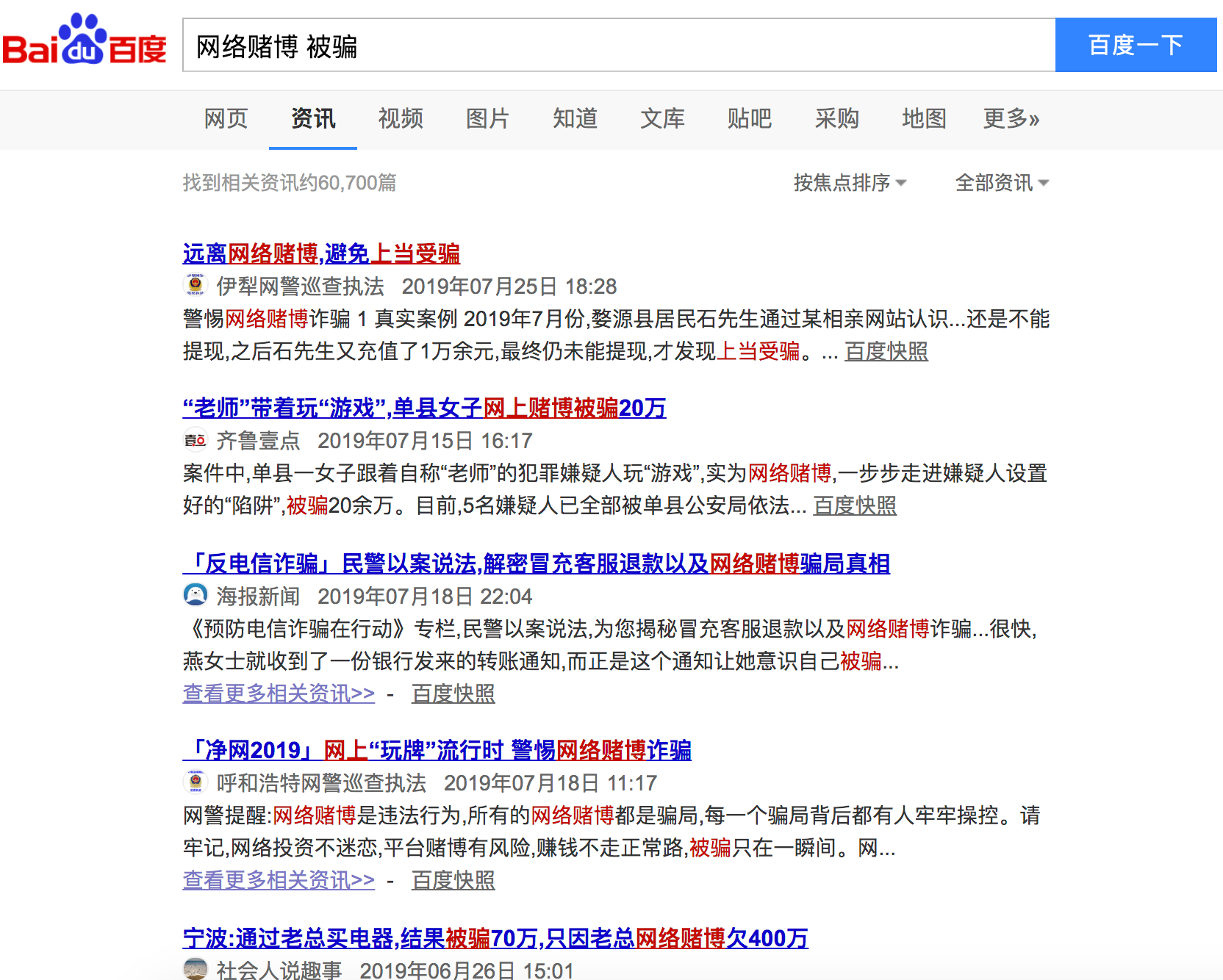Select the 资讯 tab

tap(313, 118)
